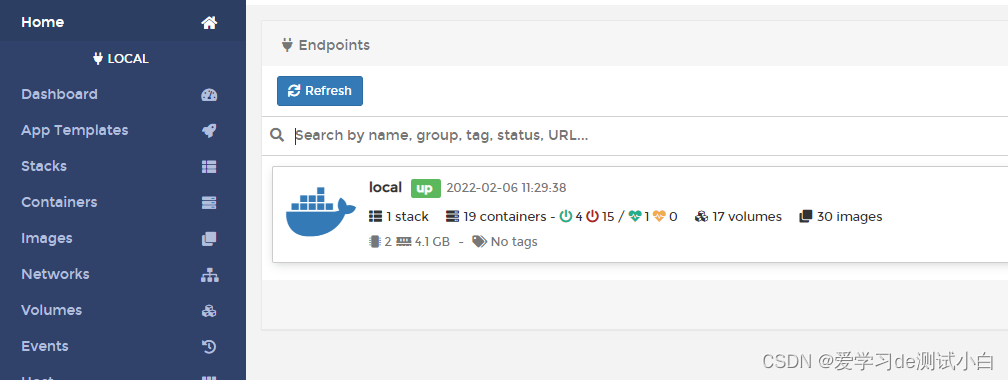This screenshot has height=380, width=1008.
Task: Open the Networks section
Action: (123, 275)
